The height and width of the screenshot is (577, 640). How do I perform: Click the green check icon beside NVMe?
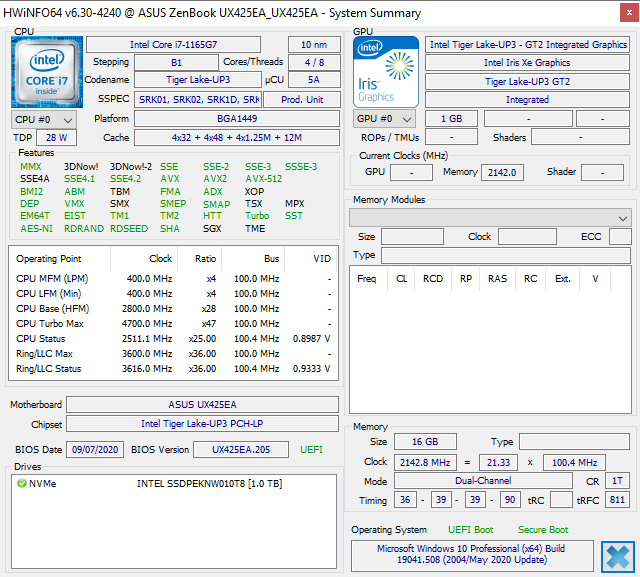click(x=21, y=483)
